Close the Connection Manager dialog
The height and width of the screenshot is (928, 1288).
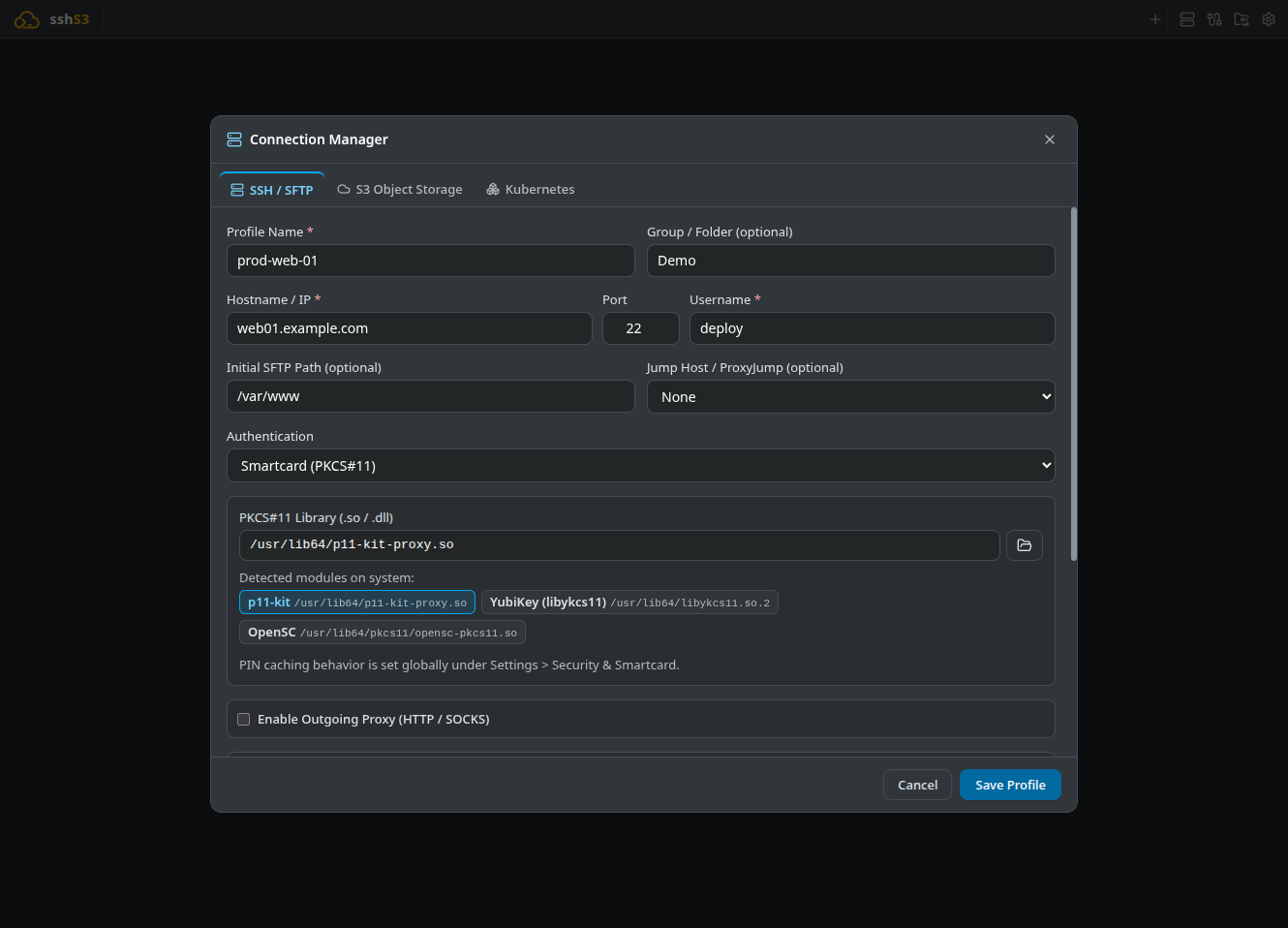point(1050,139)
